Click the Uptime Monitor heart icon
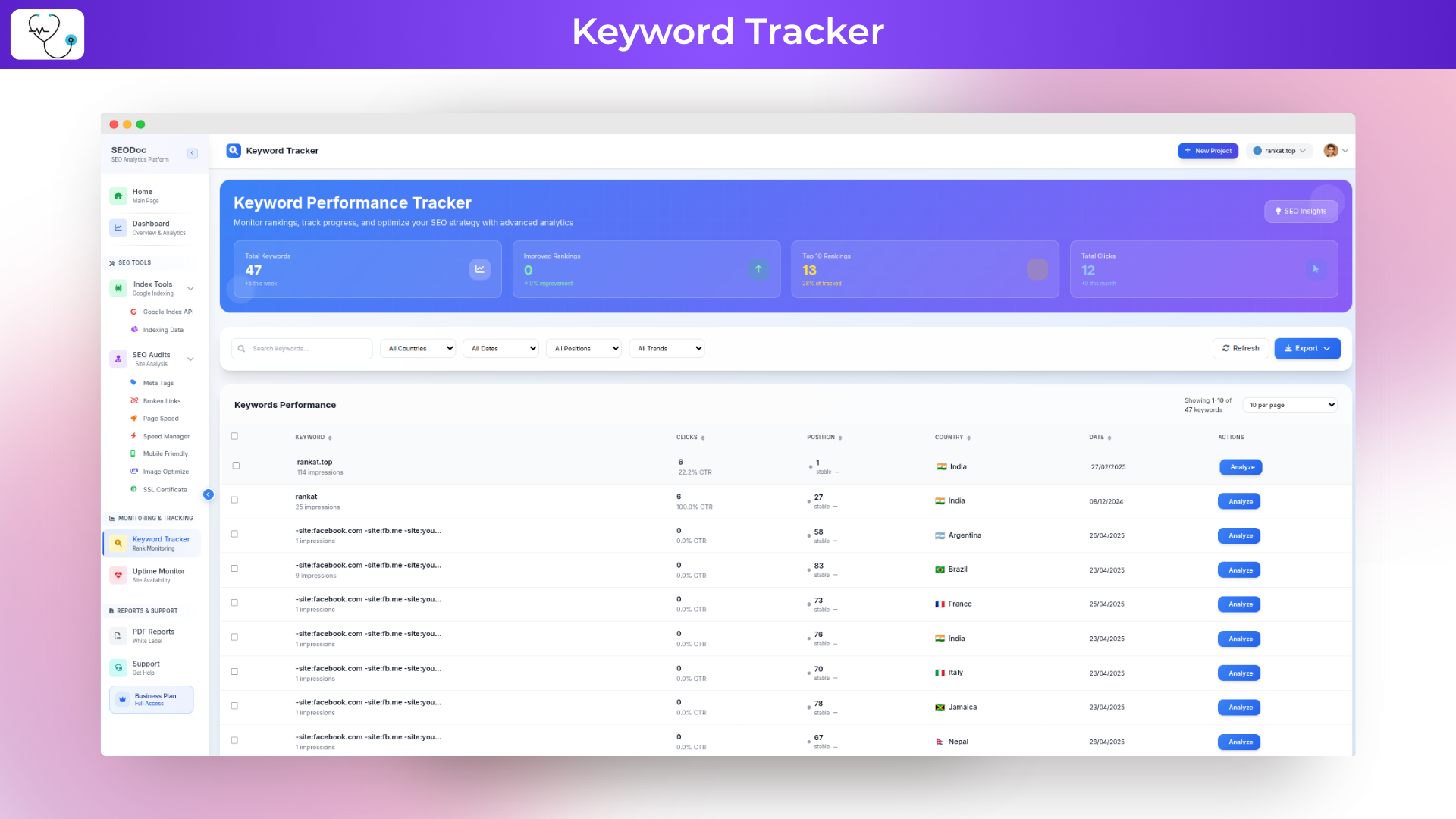 [x=118, y=575]
